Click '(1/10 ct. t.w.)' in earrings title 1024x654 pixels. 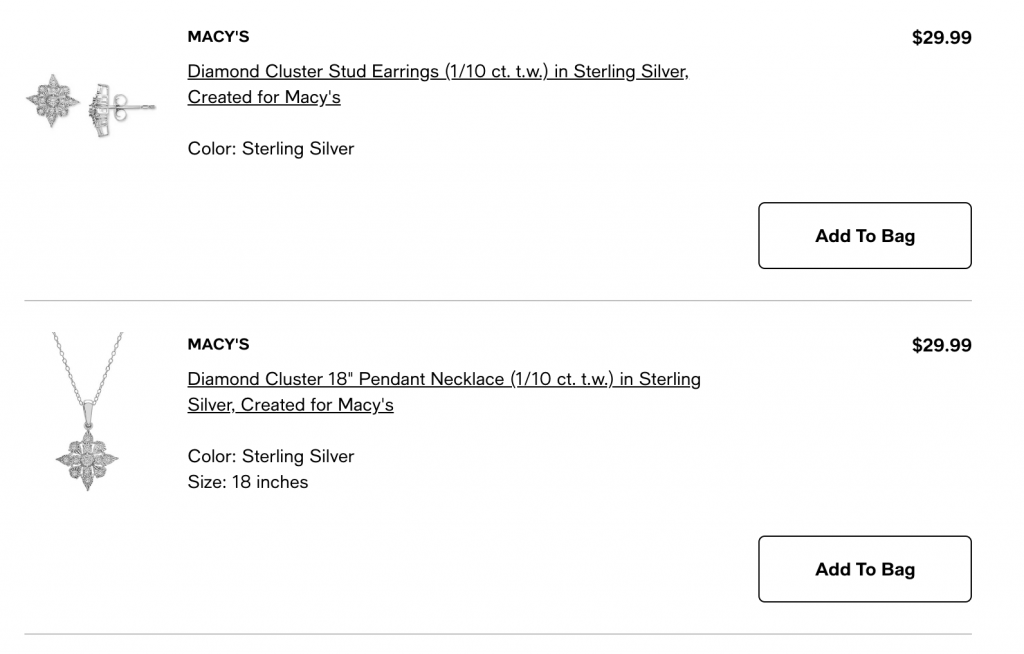click(496, 71)
